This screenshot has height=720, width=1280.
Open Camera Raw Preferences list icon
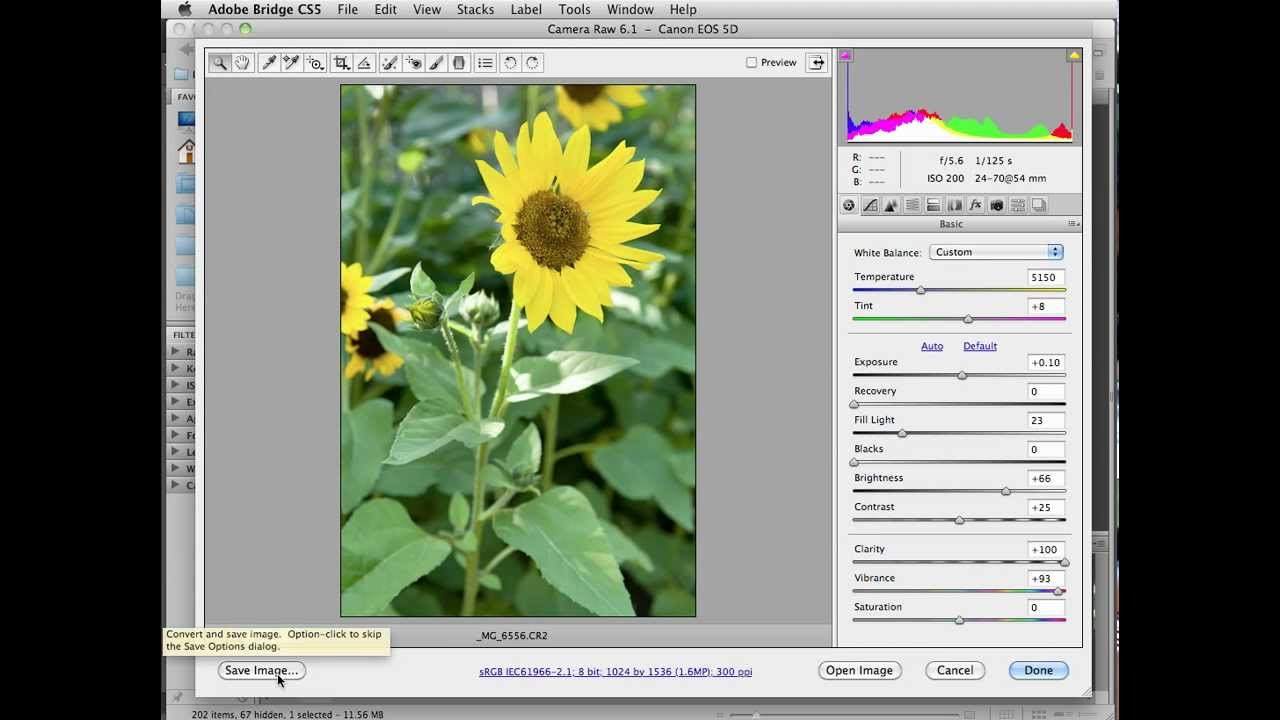pyautogui.click(x=485, y=63)
